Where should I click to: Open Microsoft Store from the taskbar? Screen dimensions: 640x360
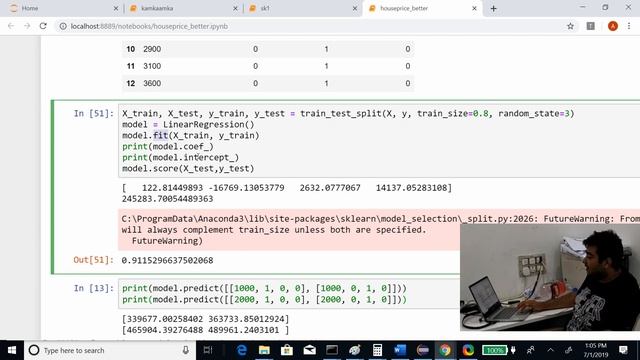click(287, 350)
